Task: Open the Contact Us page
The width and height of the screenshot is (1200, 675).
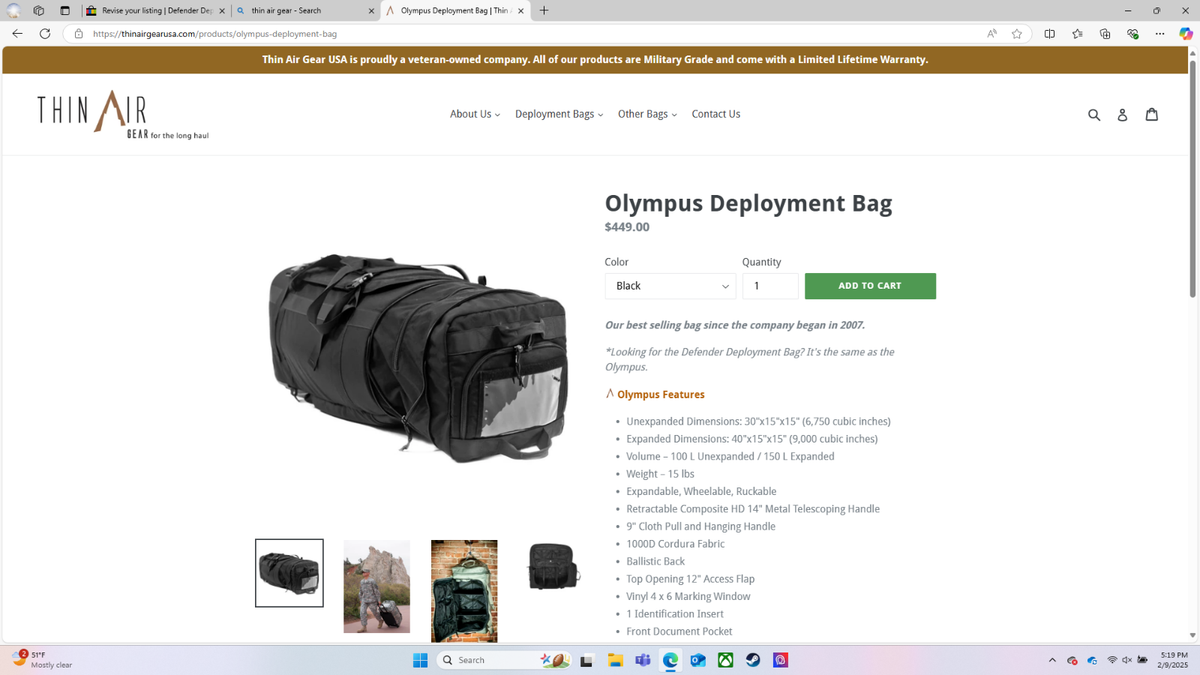Action: tap(716, 114)
